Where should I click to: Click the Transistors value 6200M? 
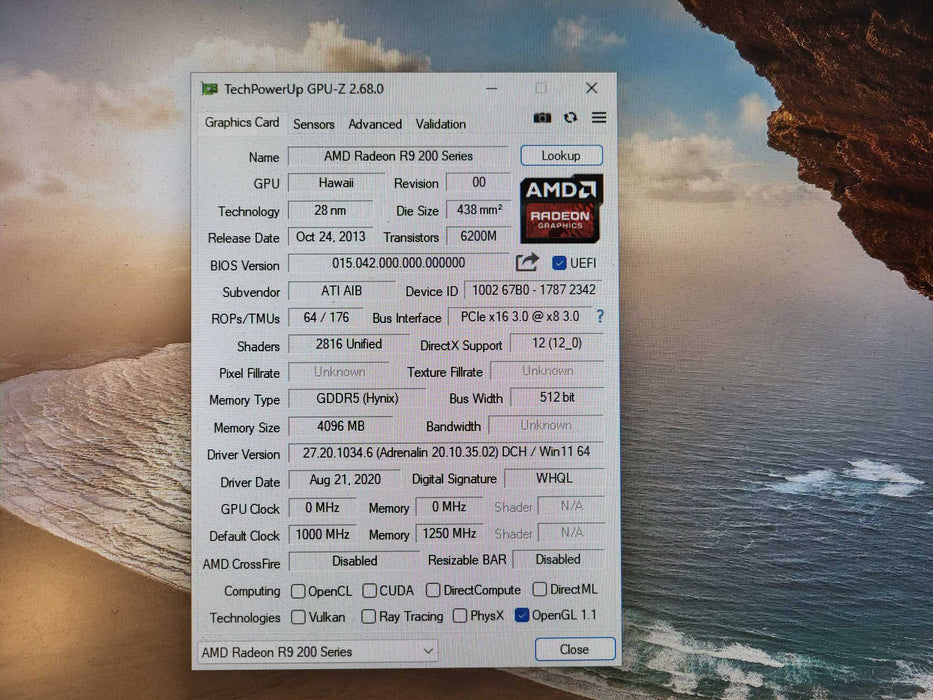click(478, 236)
